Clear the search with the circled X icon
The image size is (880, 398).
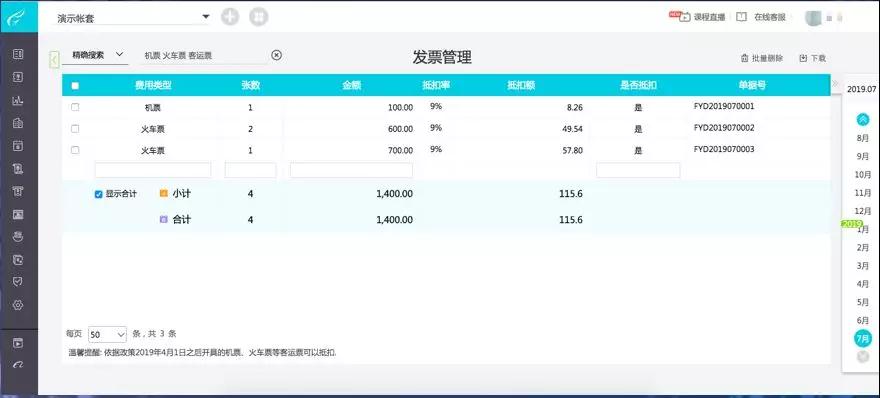(277, 55)
